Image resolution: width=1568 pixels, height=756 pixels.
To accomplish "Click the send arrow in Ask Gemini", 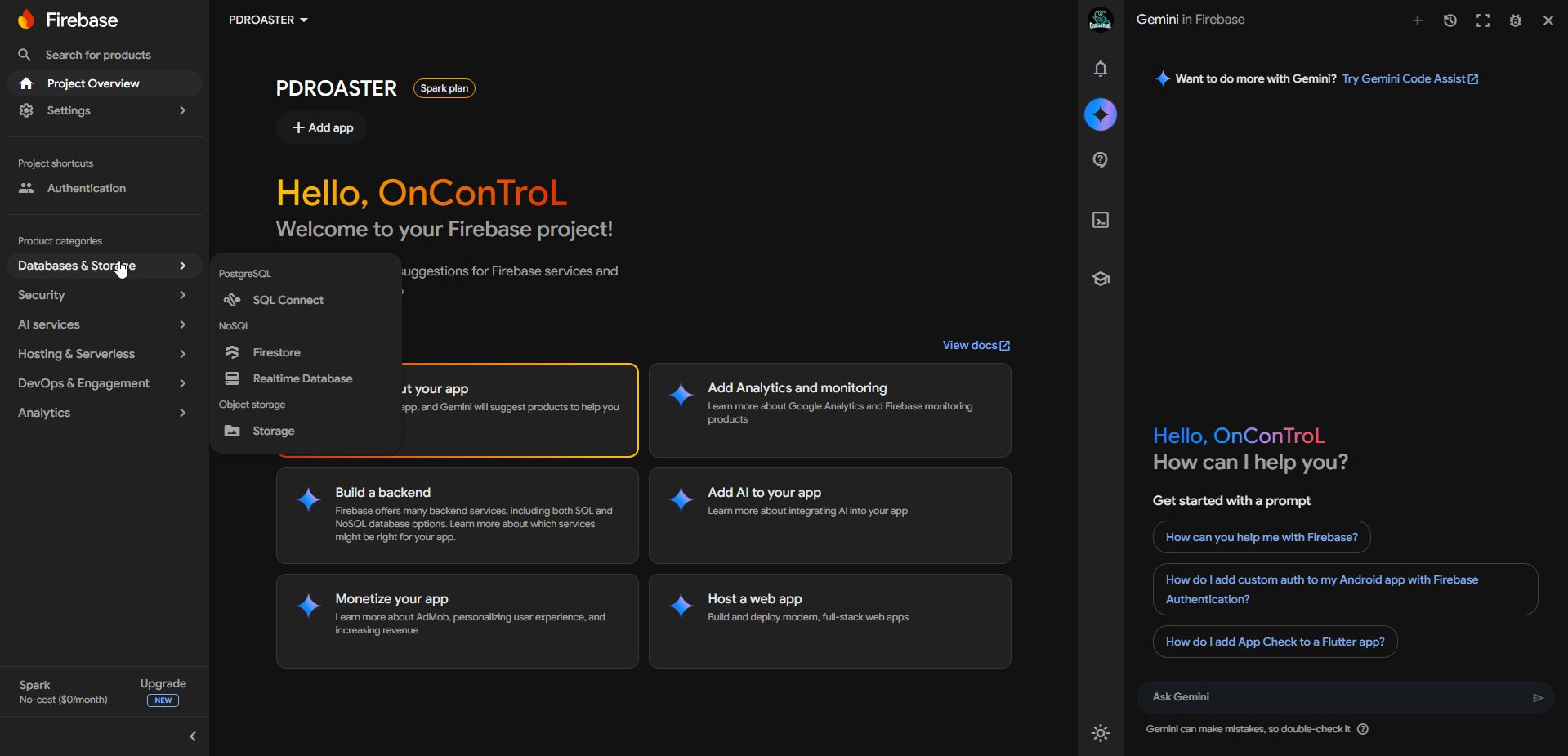I will click(1538, 698).
